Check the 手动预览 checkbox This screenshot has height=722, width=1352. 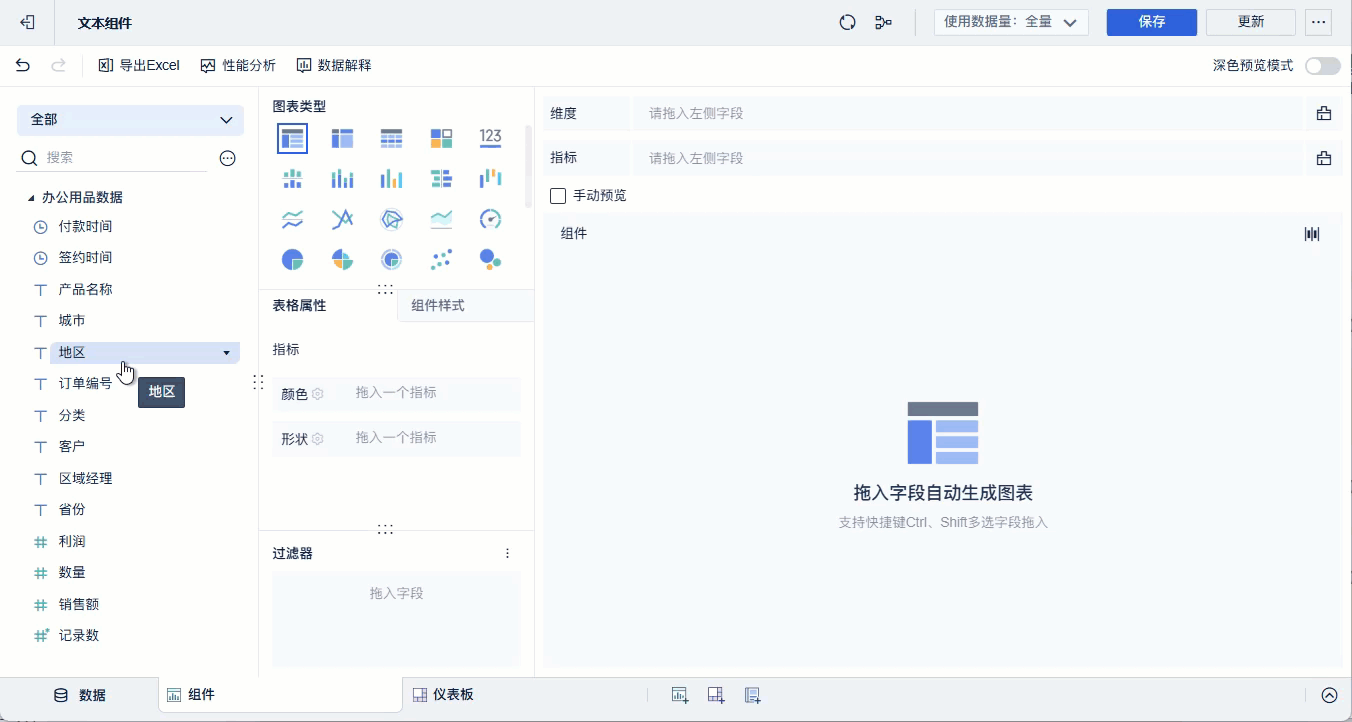[x=558, y=196]
